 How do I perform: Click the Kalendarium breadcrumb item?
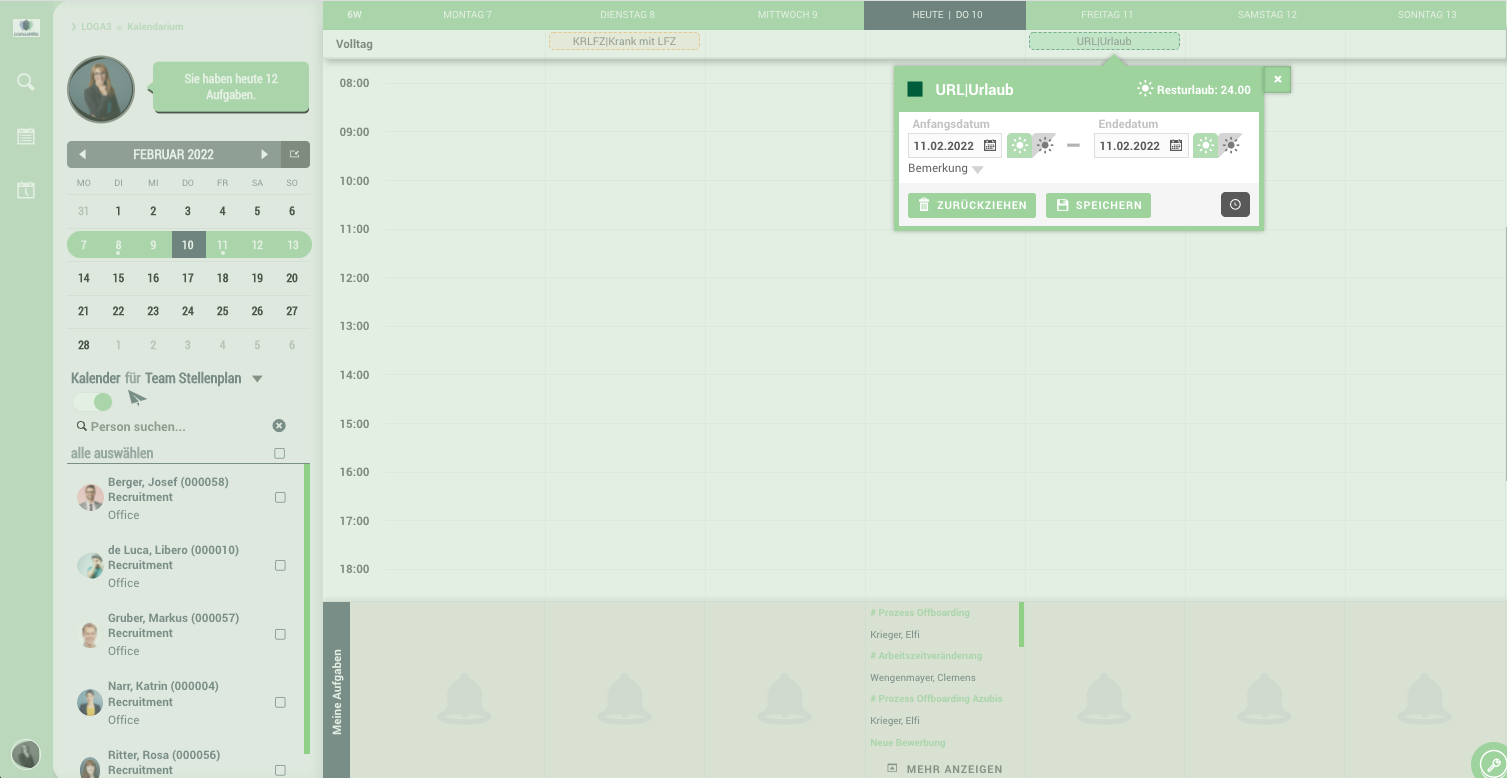(x=155, y=26)
